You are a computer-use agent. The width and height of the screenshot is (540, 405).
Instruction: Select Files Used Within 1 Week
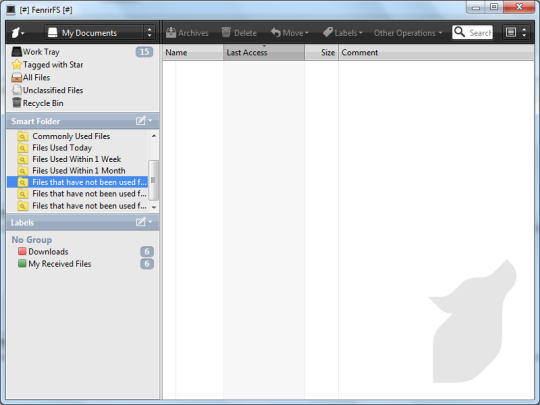click(x=76, y=159)
